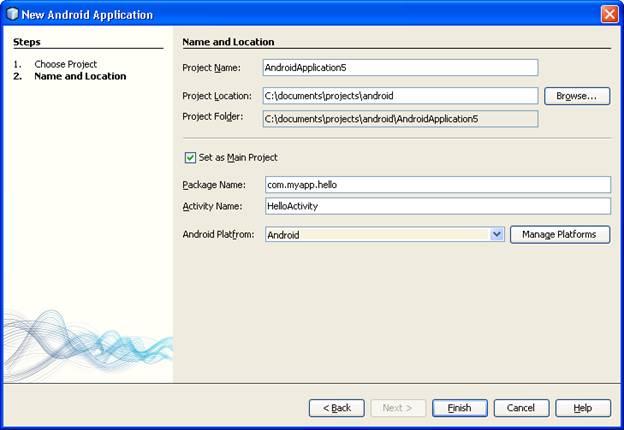
Task: Click the Package Name: label
Action: point(214,185)
